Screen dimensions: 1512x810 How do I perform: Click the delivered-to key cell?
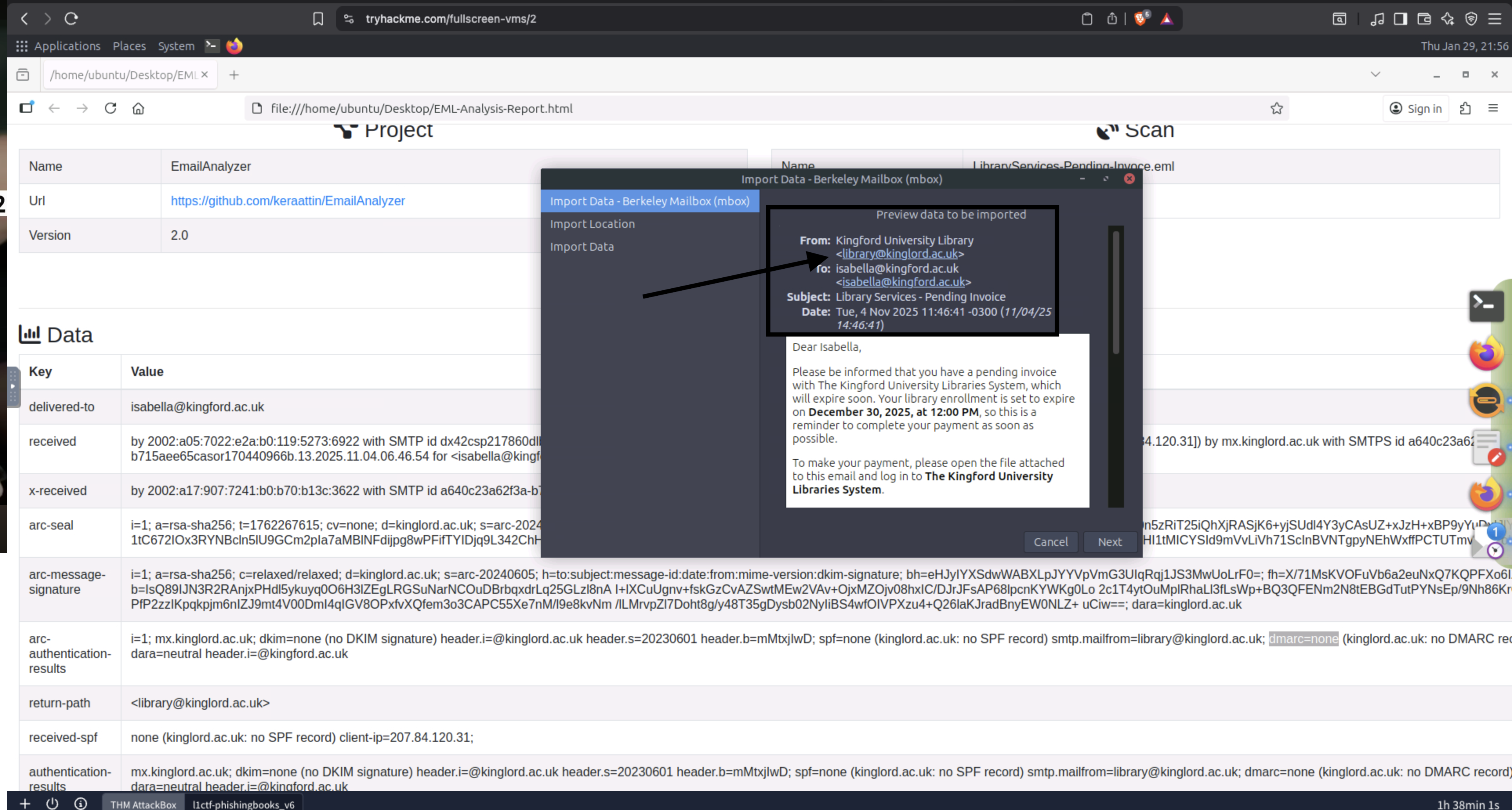pyautogui.click(x=70, y=407)
